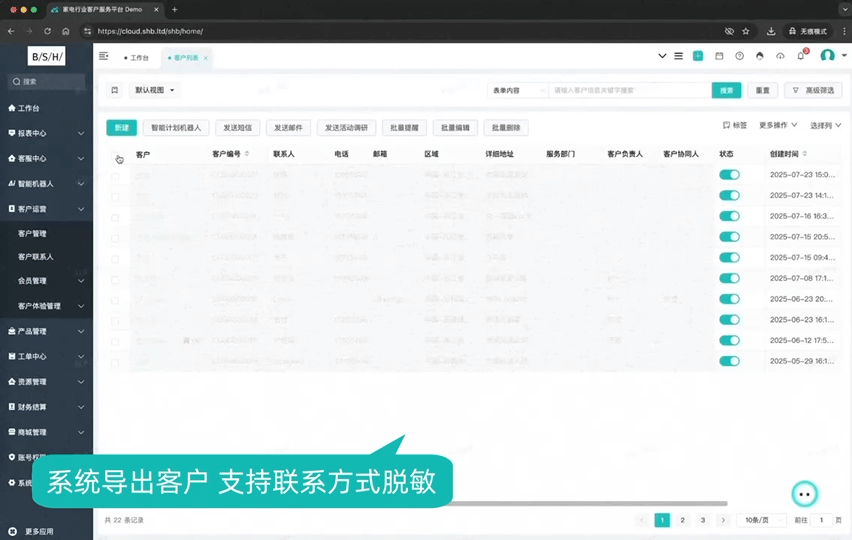Click the 工作台 home icon in sidebar
This screenshot has width=852, height=540.
12,108
